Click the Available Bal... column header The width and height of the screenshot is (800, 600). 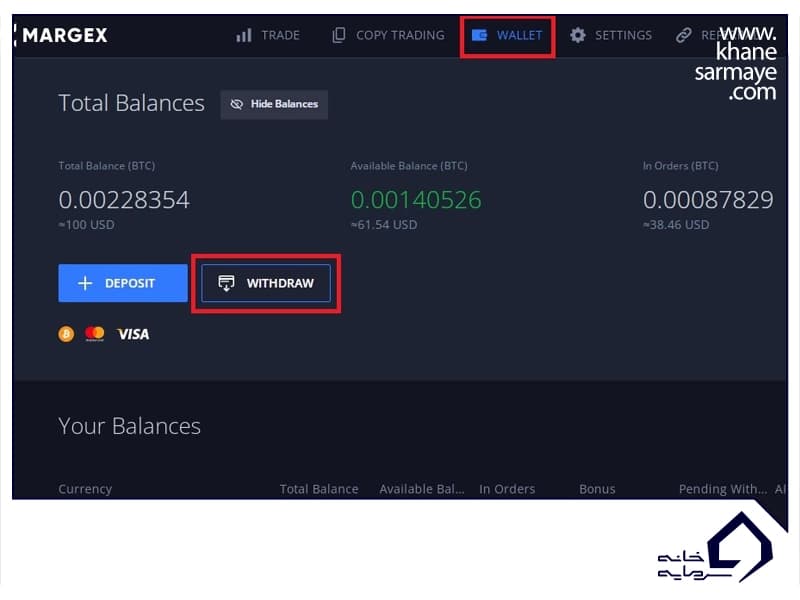[422, 489]
